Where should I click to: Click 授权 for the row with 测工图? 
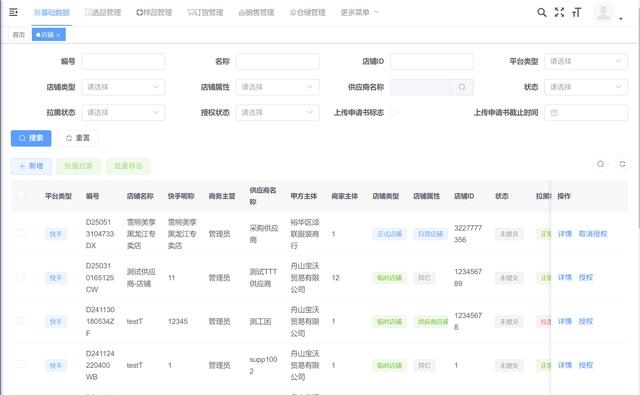[x=585, y=322]
